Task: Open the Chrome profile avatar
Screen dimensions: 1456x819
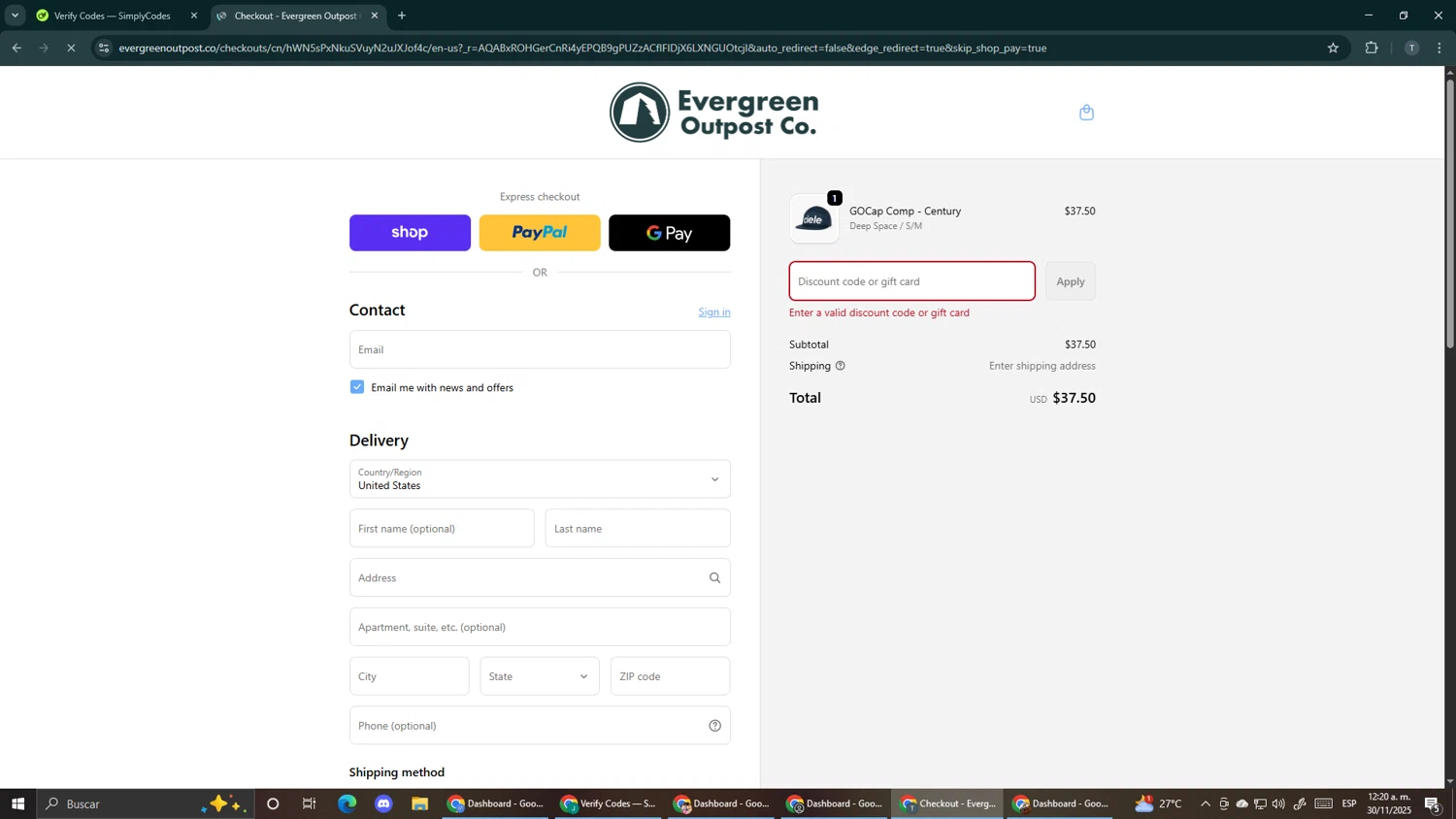Action: (x=1411, y=48)
